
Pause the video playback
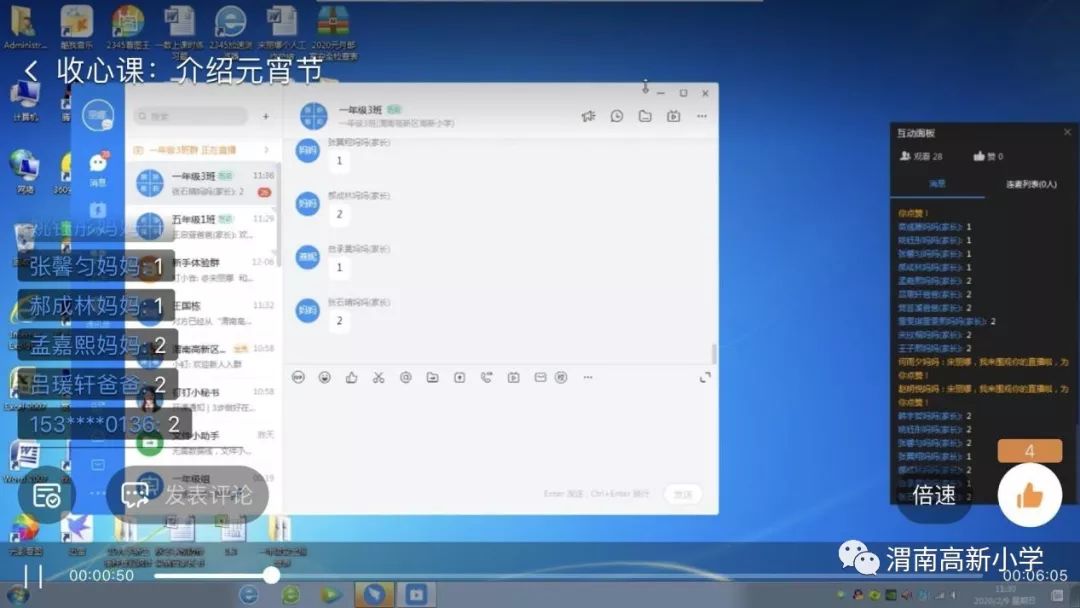(x=32, y=576)
